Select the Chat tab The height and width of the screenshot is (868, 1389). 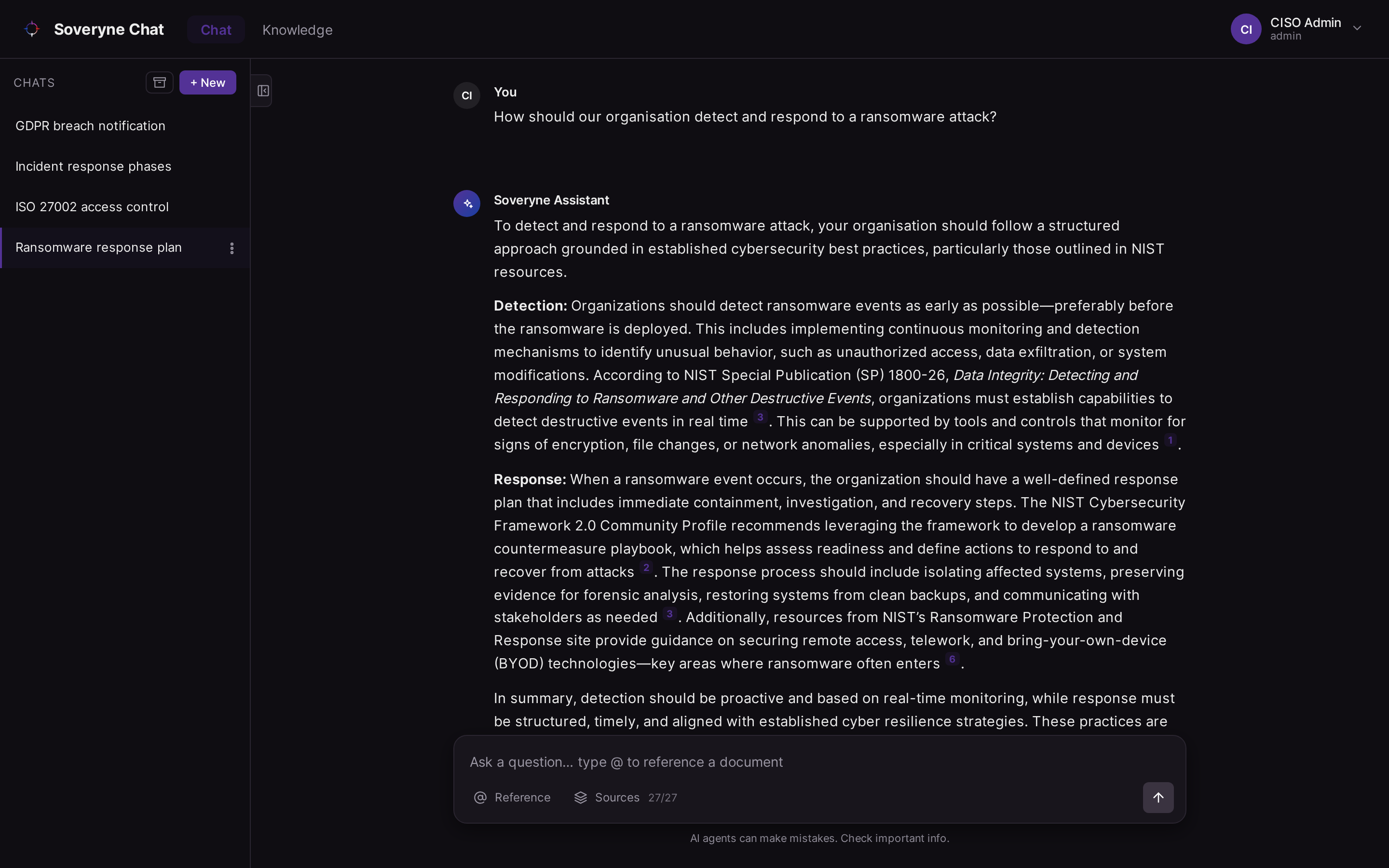[x=216, y=30]
